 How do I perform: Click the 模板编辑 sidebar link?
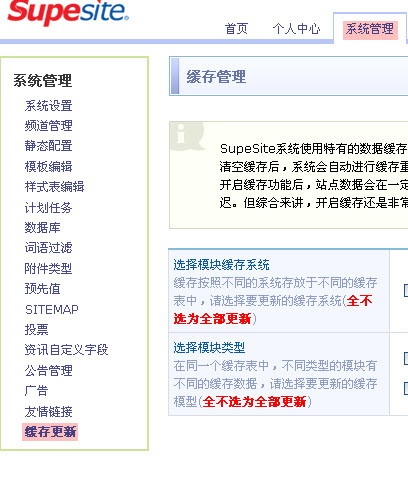(x=48, y=167)
